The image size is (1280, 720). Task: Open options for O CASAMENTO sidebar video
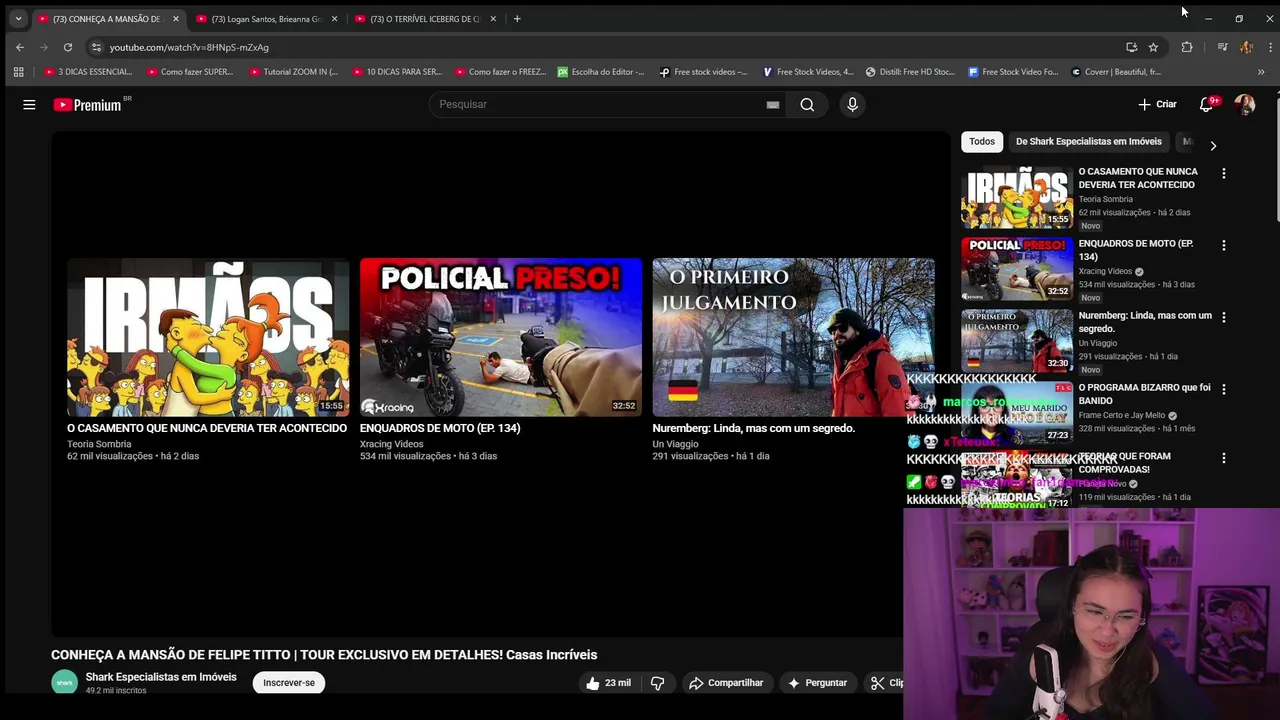pyautogui.click(x=1223, y=173)
